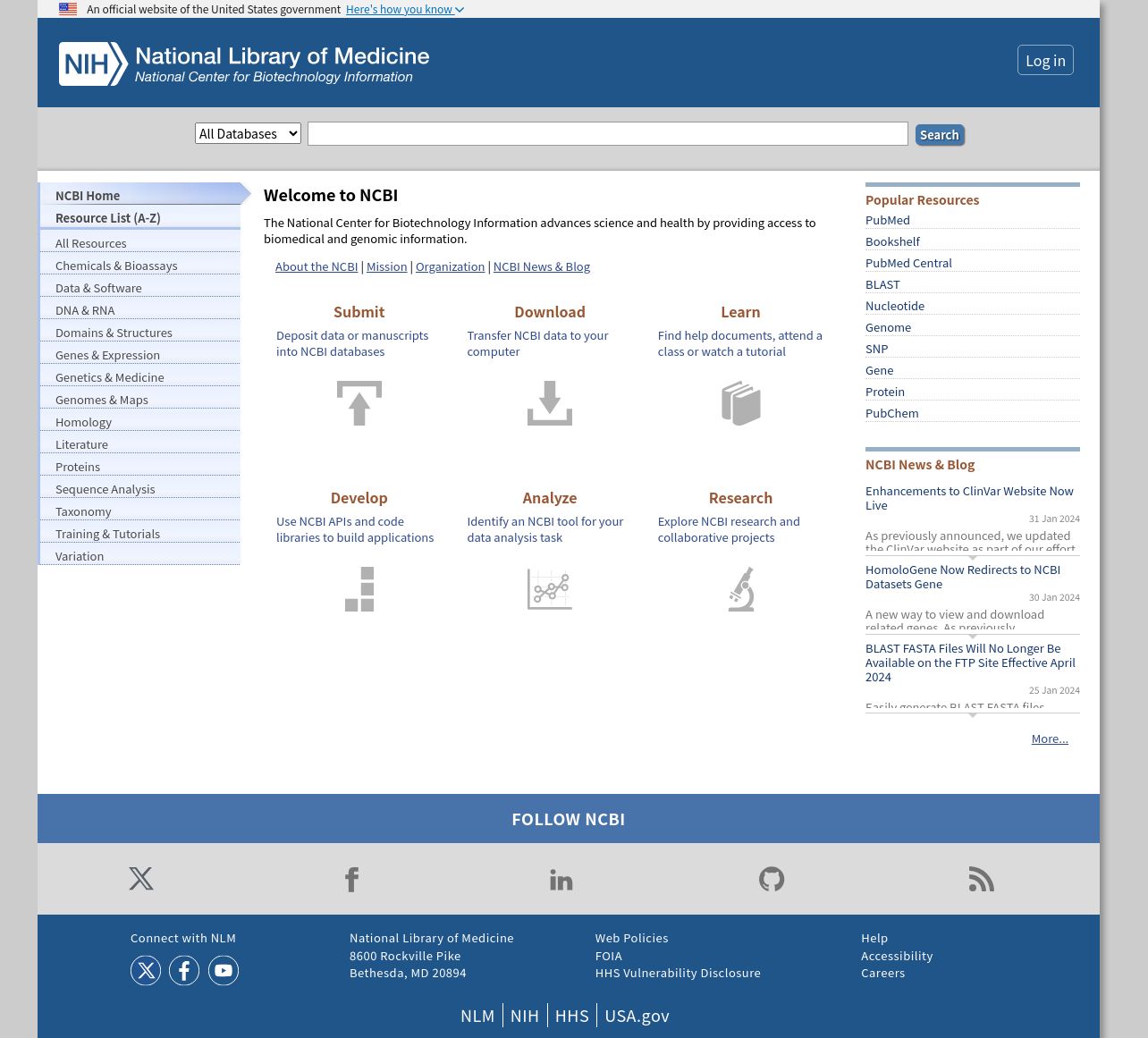Open Domains & Structures in the sidebar
This screenshot has height=1038, width=1148.
coord(140,332)
